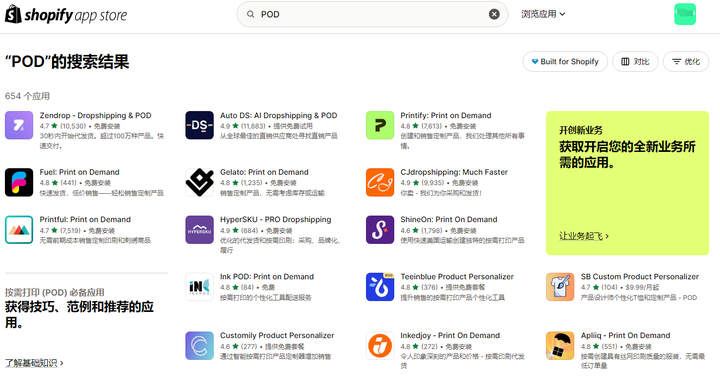Open the SB Custom Product Personalizer icon
The height and width of the screenshot is (380, 720).
pyautogui.click(x=560, y=287)
